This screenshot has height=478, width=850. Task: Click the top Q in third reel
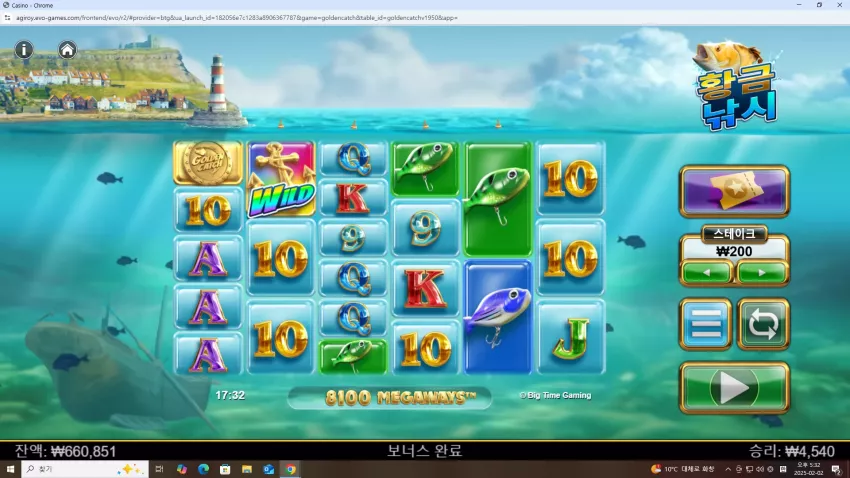(x=353, y=159)
